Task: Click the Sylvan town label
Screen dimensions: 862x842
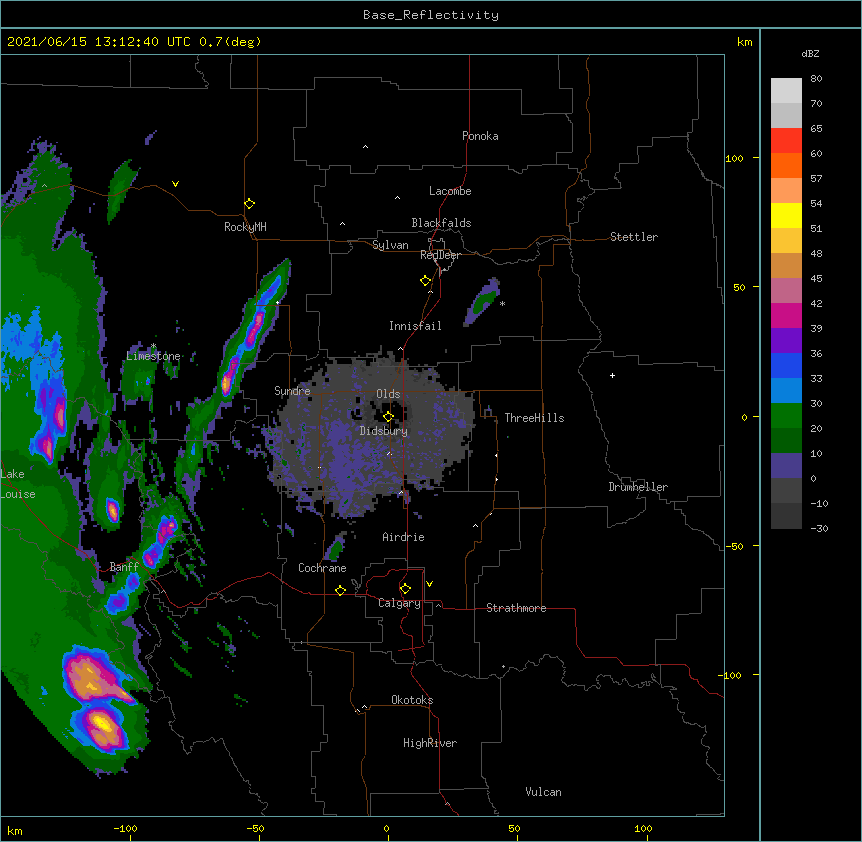Action: coord(390,245)
